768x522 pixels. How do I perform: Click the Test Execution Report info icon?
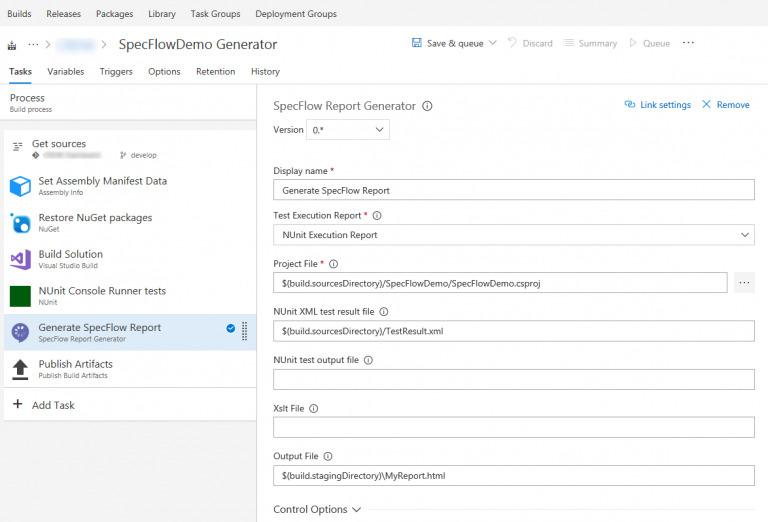click(377, 215)
